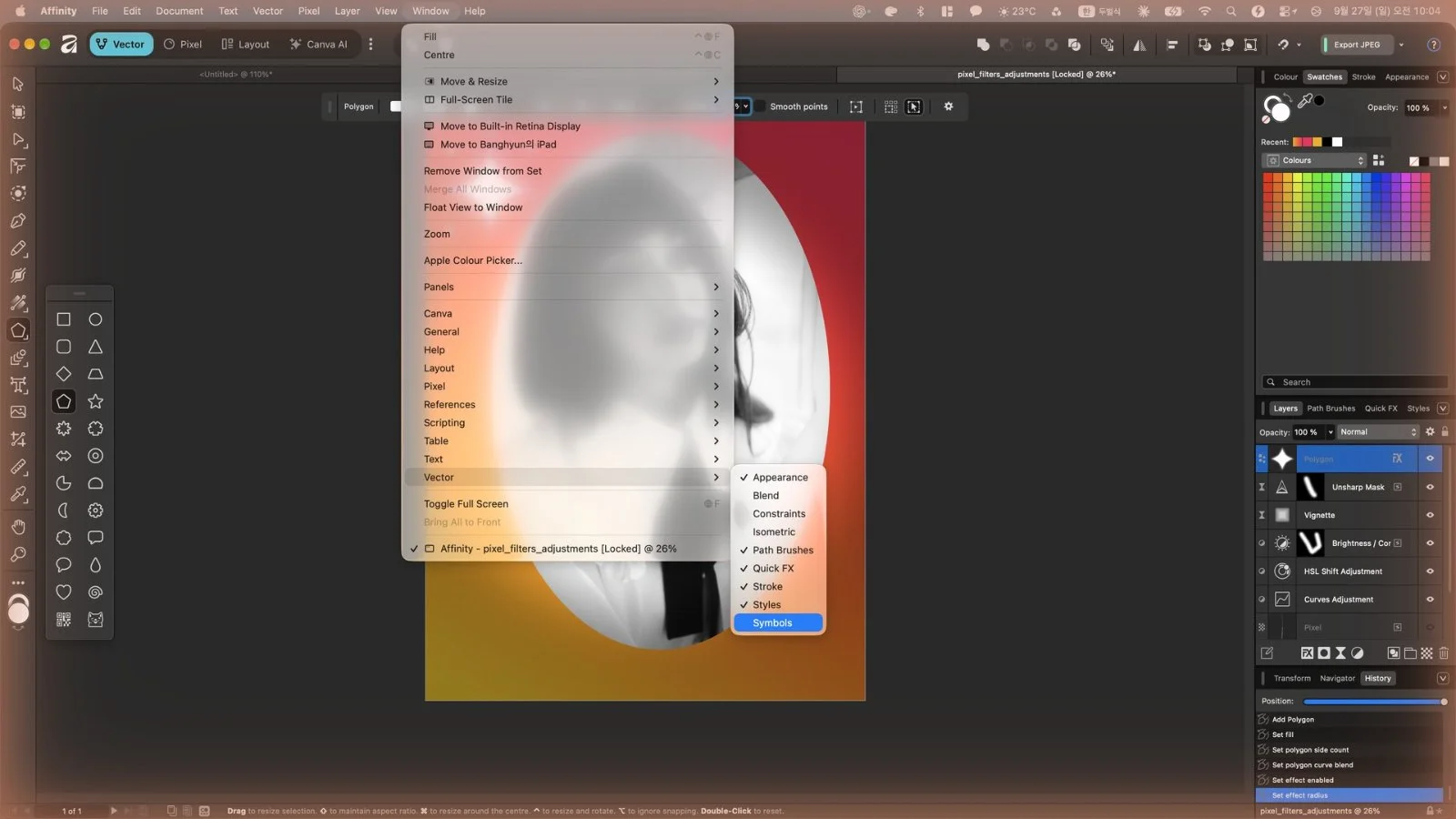Hide the Curves Adjustment layer

[x=1430, y=600]
